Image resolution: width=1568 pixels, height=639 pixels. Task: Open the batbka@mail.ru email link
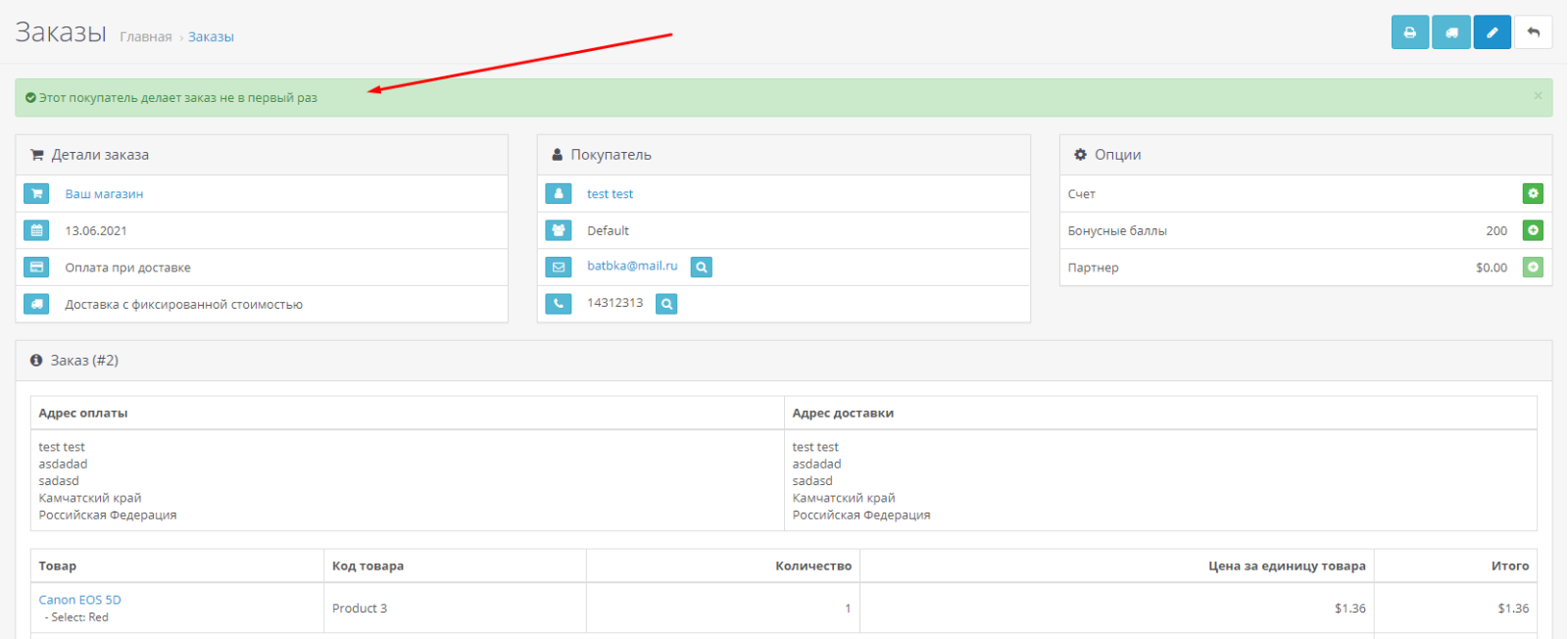pos(632,266)
